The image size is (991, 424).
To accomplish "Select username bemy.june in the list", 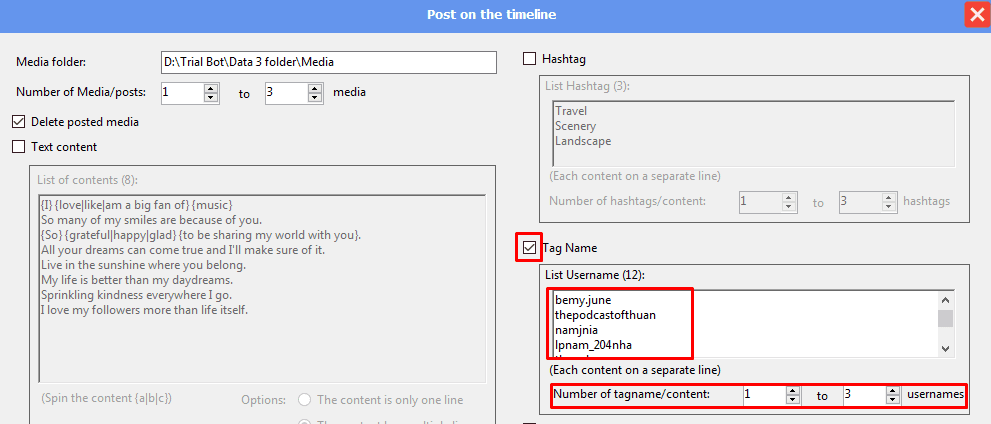I will click(583, 300).
